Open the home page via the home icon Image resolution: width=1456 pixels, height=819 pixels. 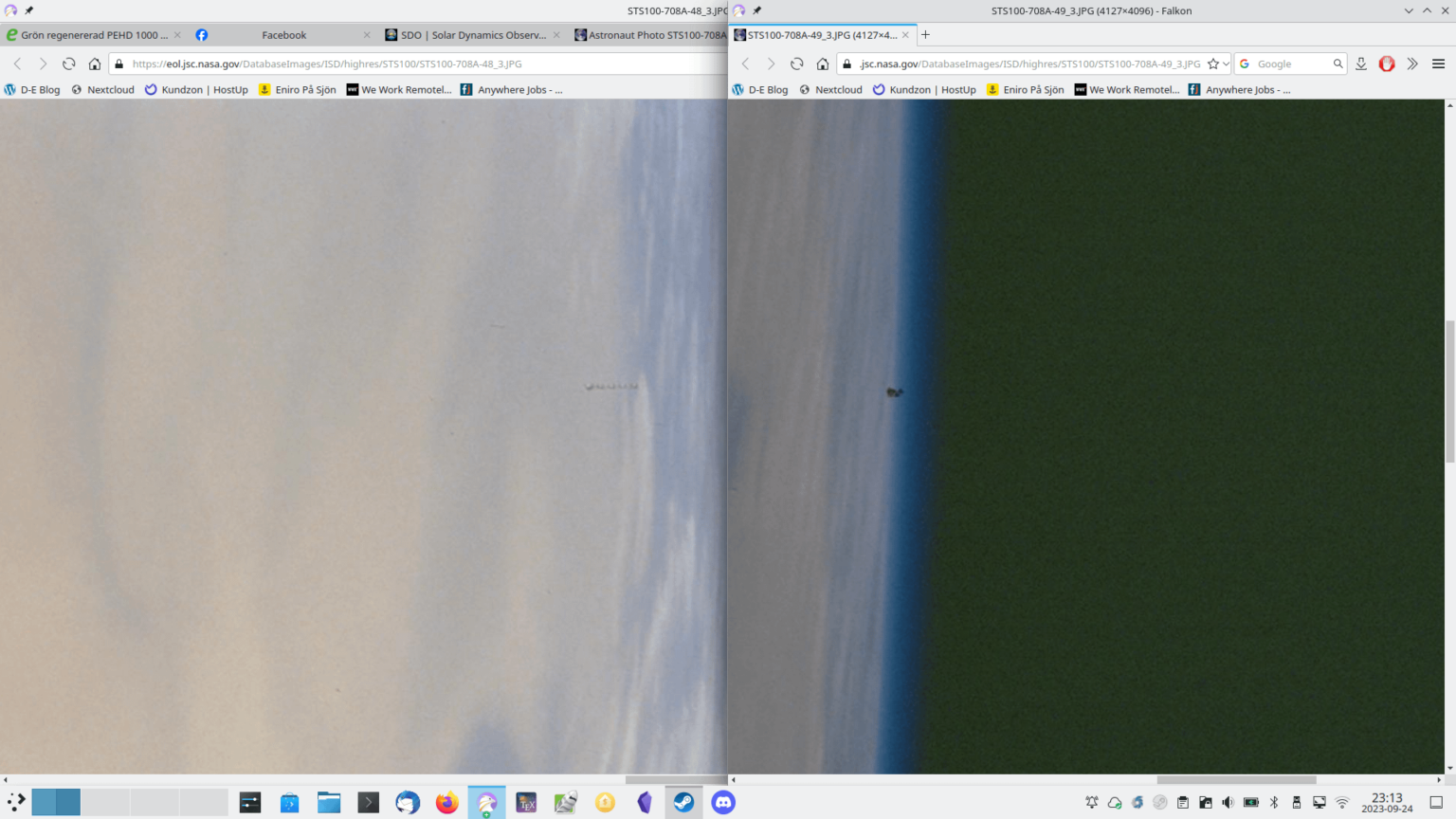(823, 64)
